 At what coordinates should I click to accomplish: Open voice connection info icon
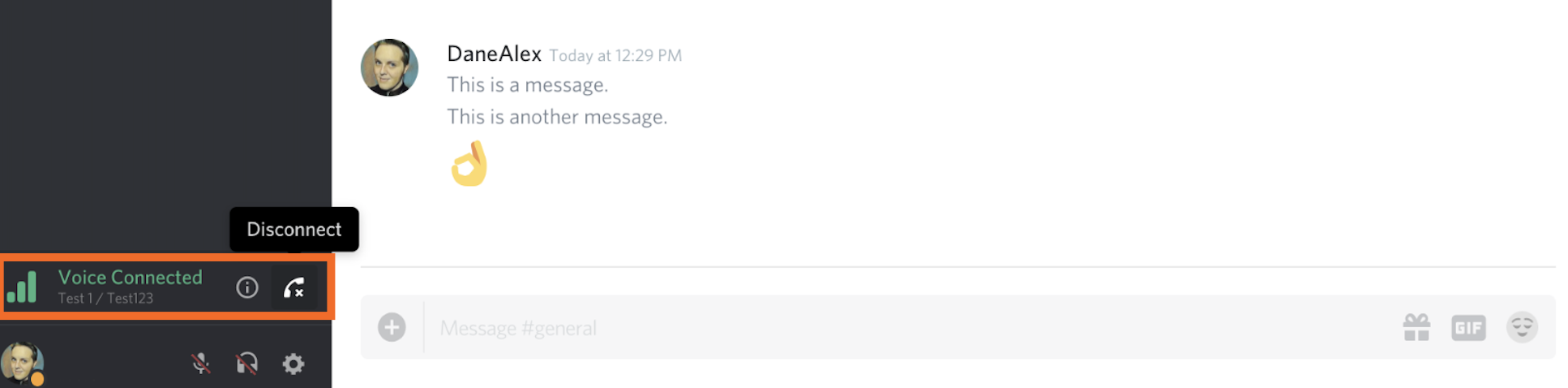pos(247,287)
